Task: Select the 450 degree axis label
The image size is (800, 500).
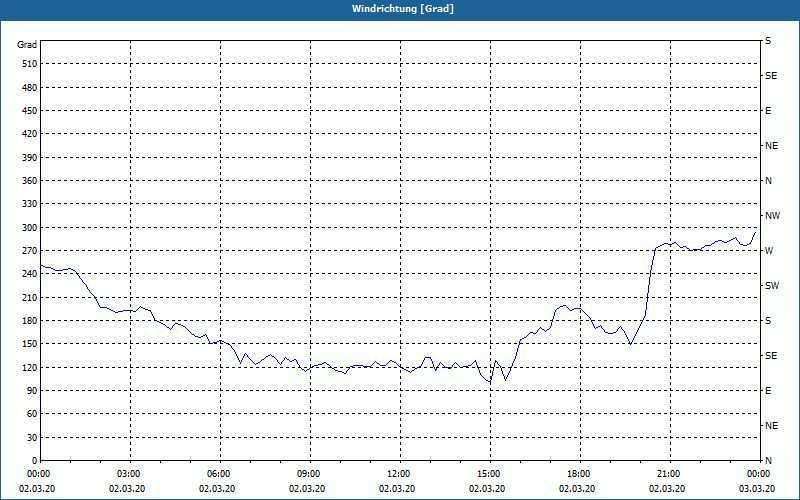Action: [x=30, y=111]
